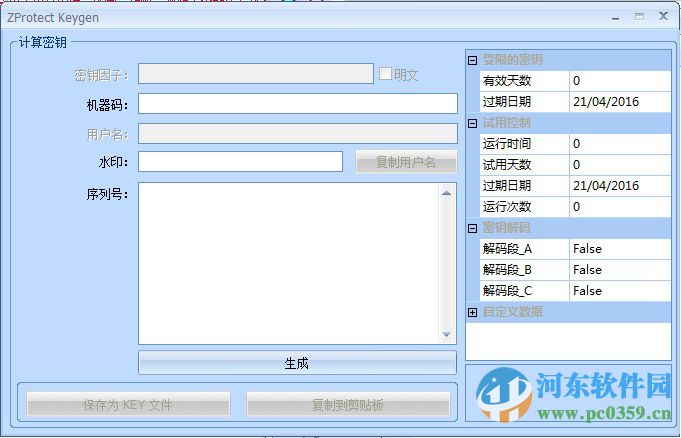Click the 密钥因子 input field
681x438 pixels.
pos(256,74)
